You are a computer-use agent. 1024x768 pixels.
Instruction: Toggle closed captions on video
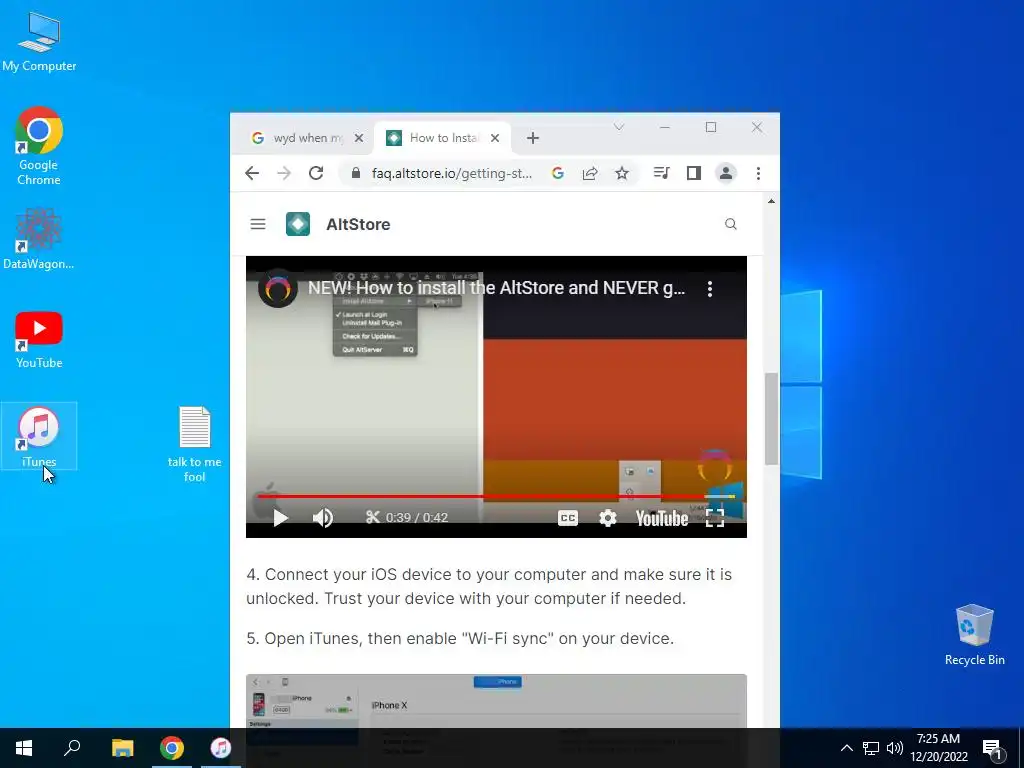568,518
